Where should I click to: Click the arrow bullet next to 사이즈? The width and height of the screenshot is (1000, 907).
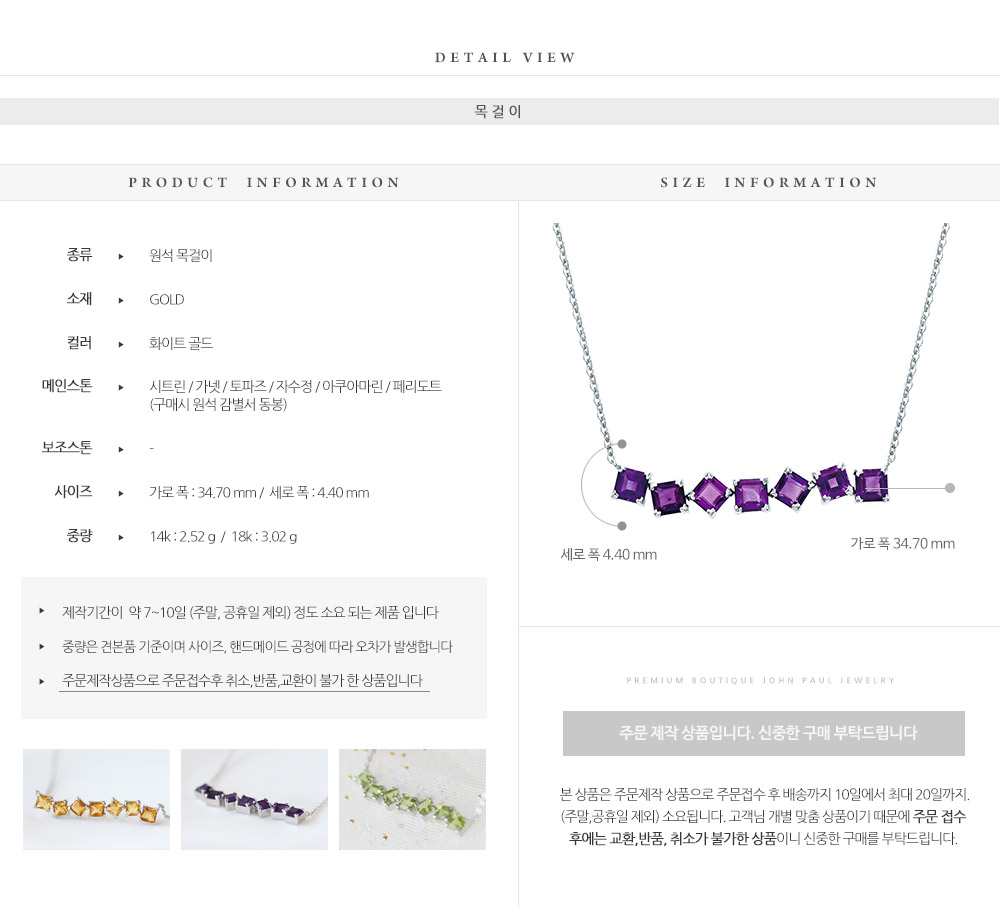[121, 493]
